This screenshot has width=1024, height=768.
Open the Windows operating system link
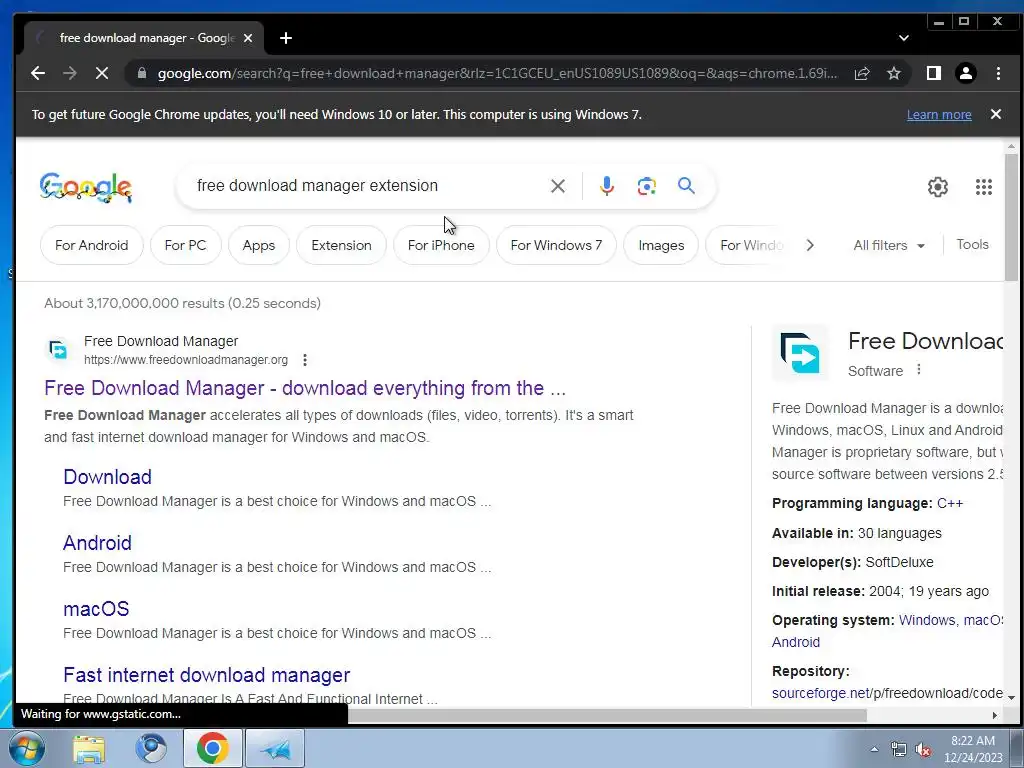pyautogui.click(x=927, y=620)
